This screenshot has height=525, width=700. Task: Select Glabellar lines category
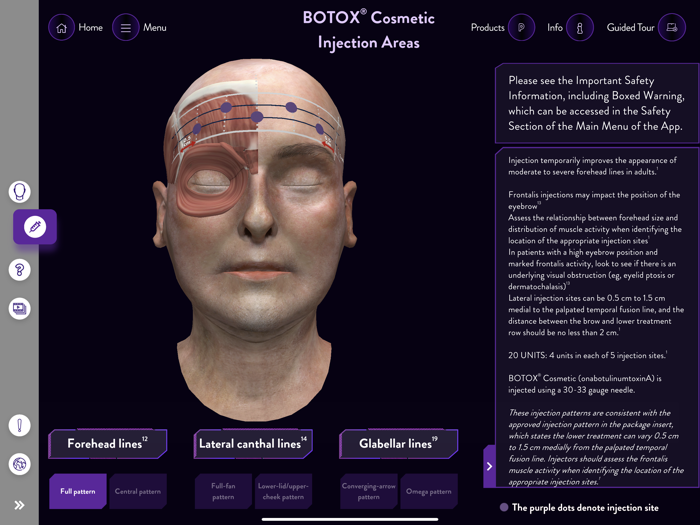(399, 444)
